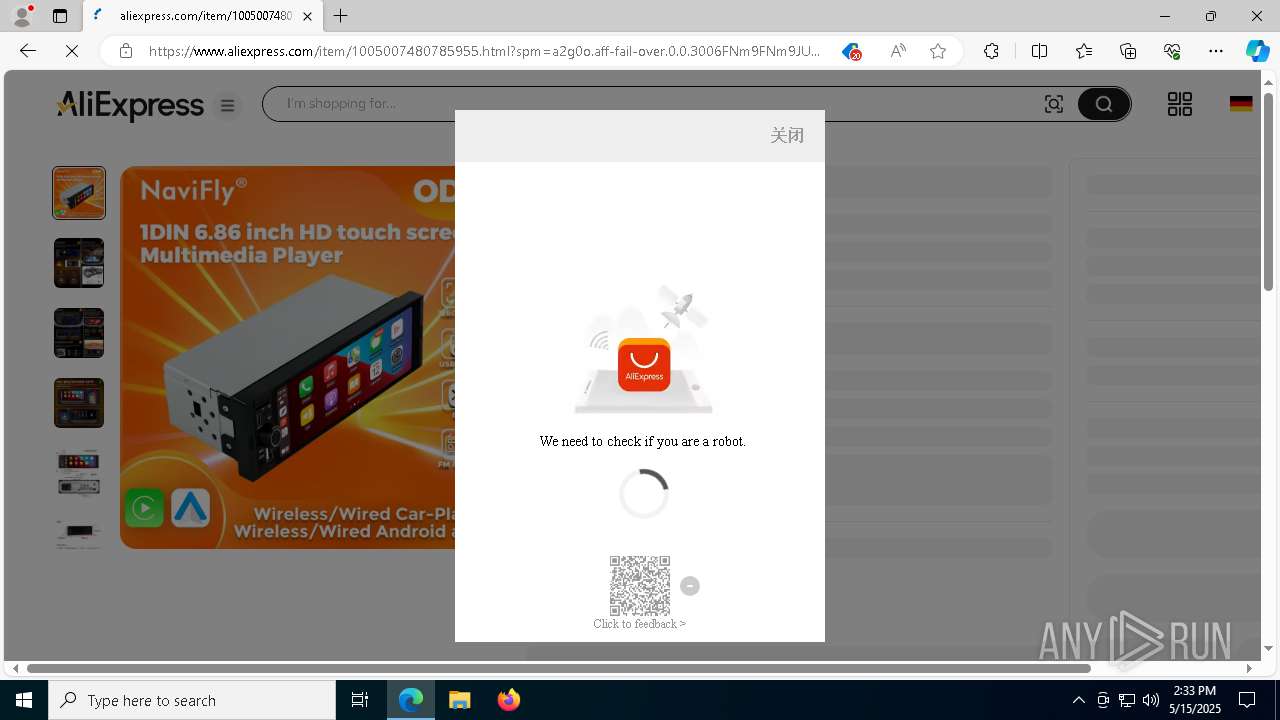
Task: Add page to favorites star
Action: (x=938, y=51)
